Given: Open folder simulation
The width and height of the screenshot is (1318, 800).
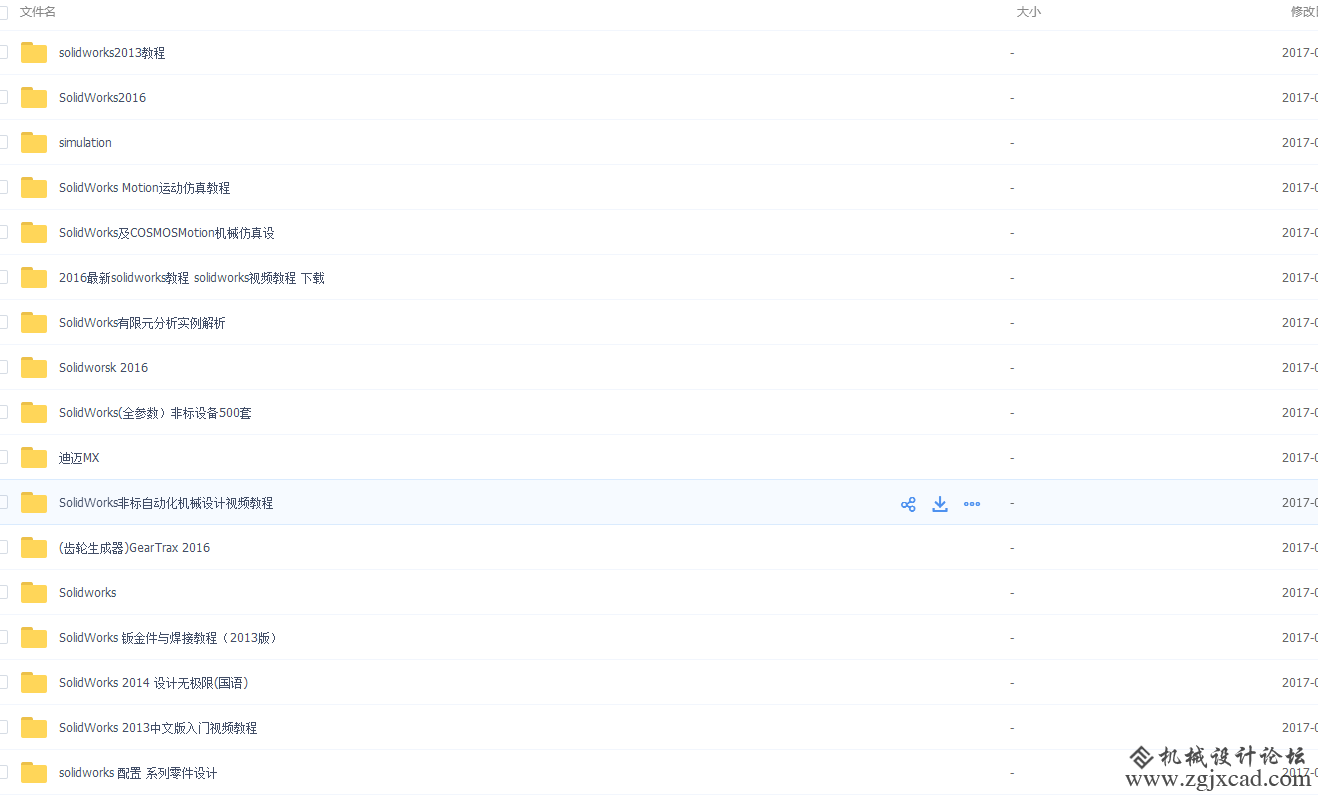Looking at the screenshot, I should (85, 143).
